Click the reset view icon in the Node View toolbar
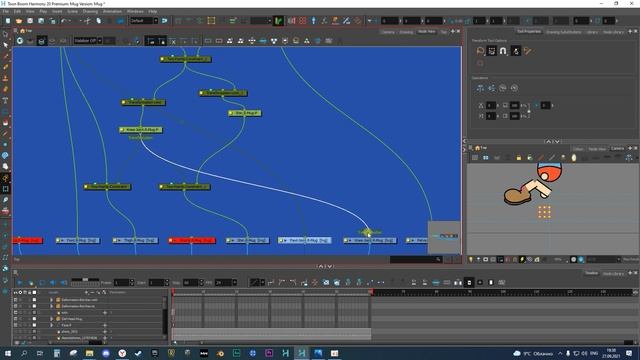The height and width of the screenshot is (360, 640). 20,41
